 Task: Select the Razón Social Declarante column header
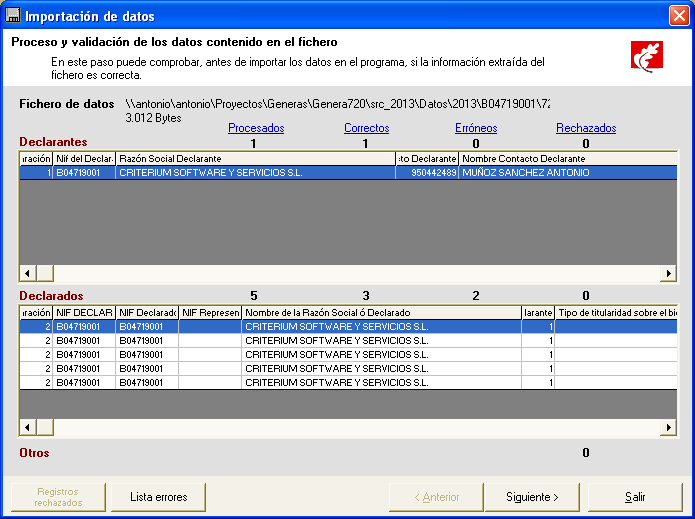[x=255, y=159]
